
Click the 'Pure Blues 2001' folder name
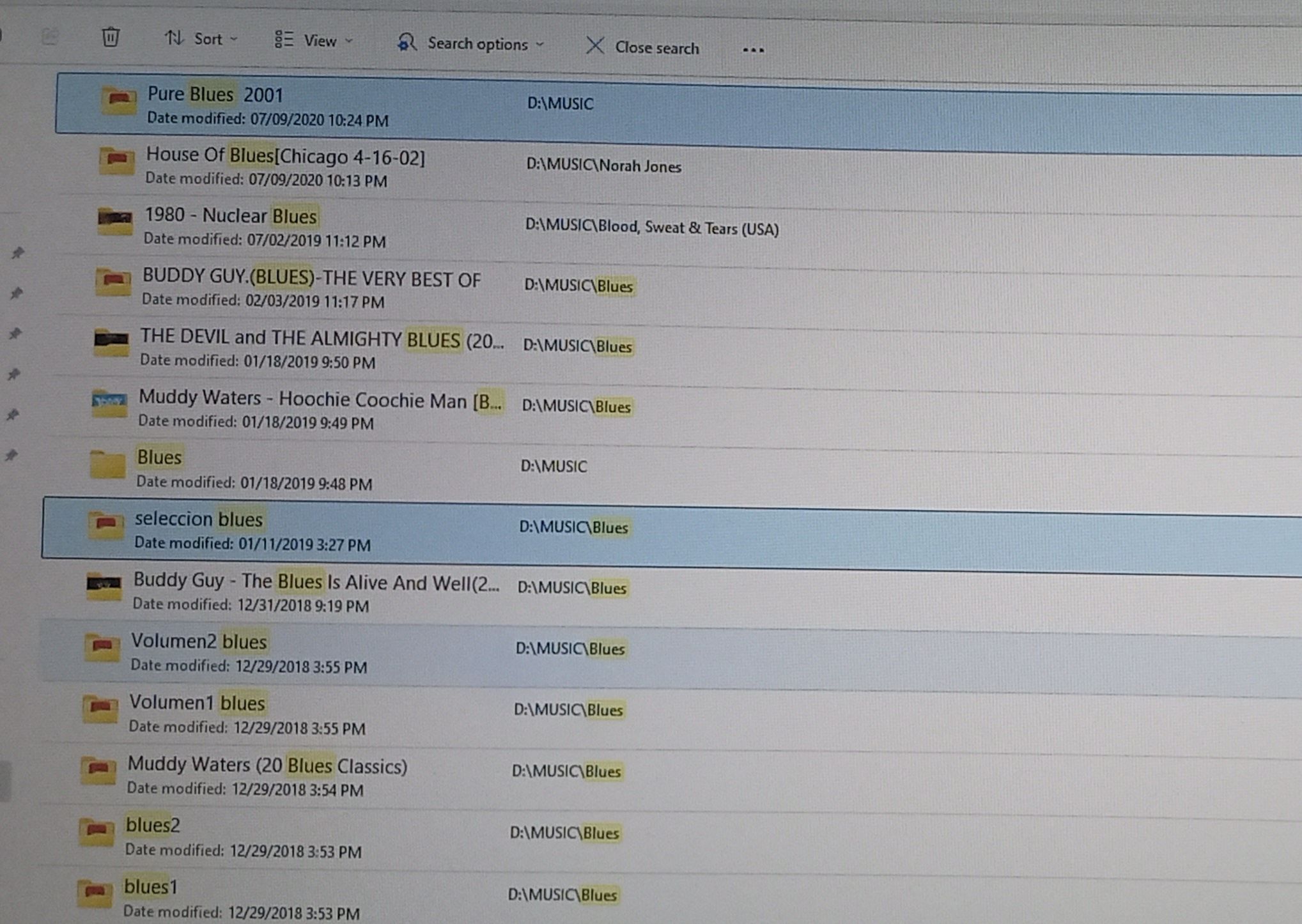coord(215,95)
